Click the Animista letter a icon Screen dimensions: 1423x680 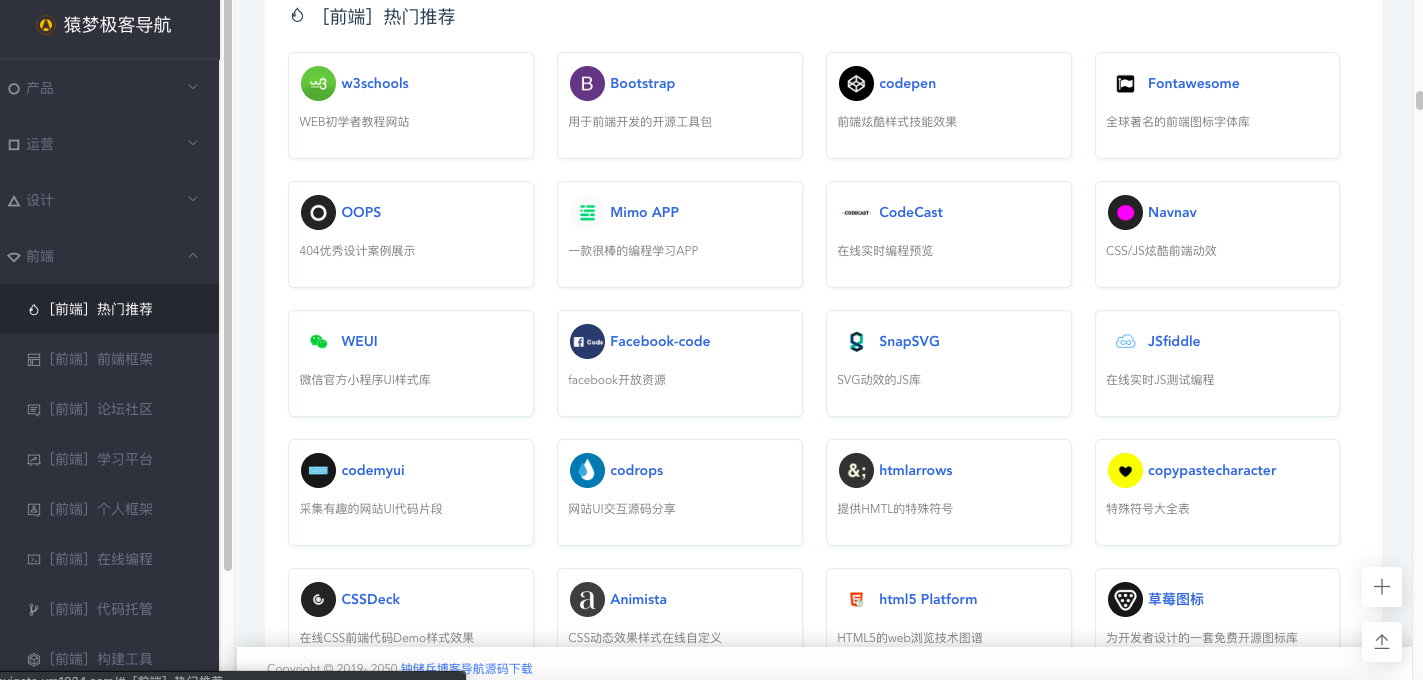(x=587, y=600)
